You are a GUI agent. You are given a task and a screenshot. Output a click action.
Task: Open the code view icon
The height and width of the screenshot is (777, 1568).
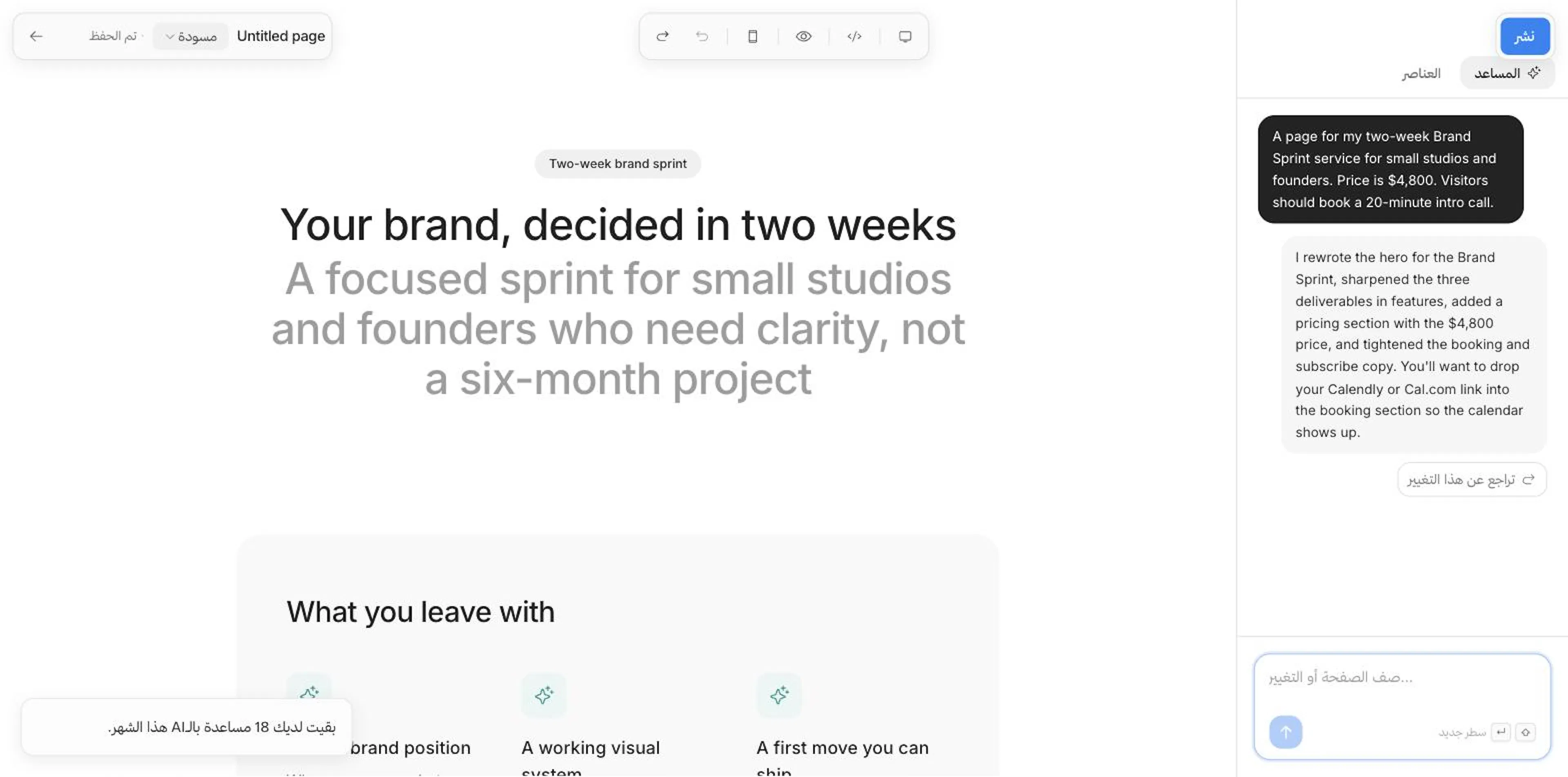(854, 36)
